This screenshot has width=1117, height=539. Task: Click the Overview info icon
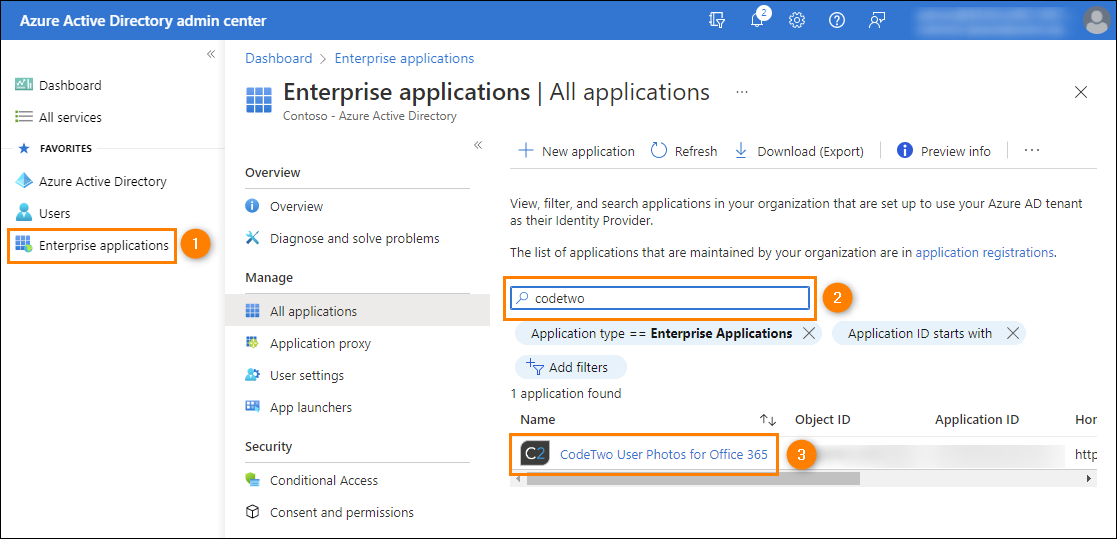point(252,206)
